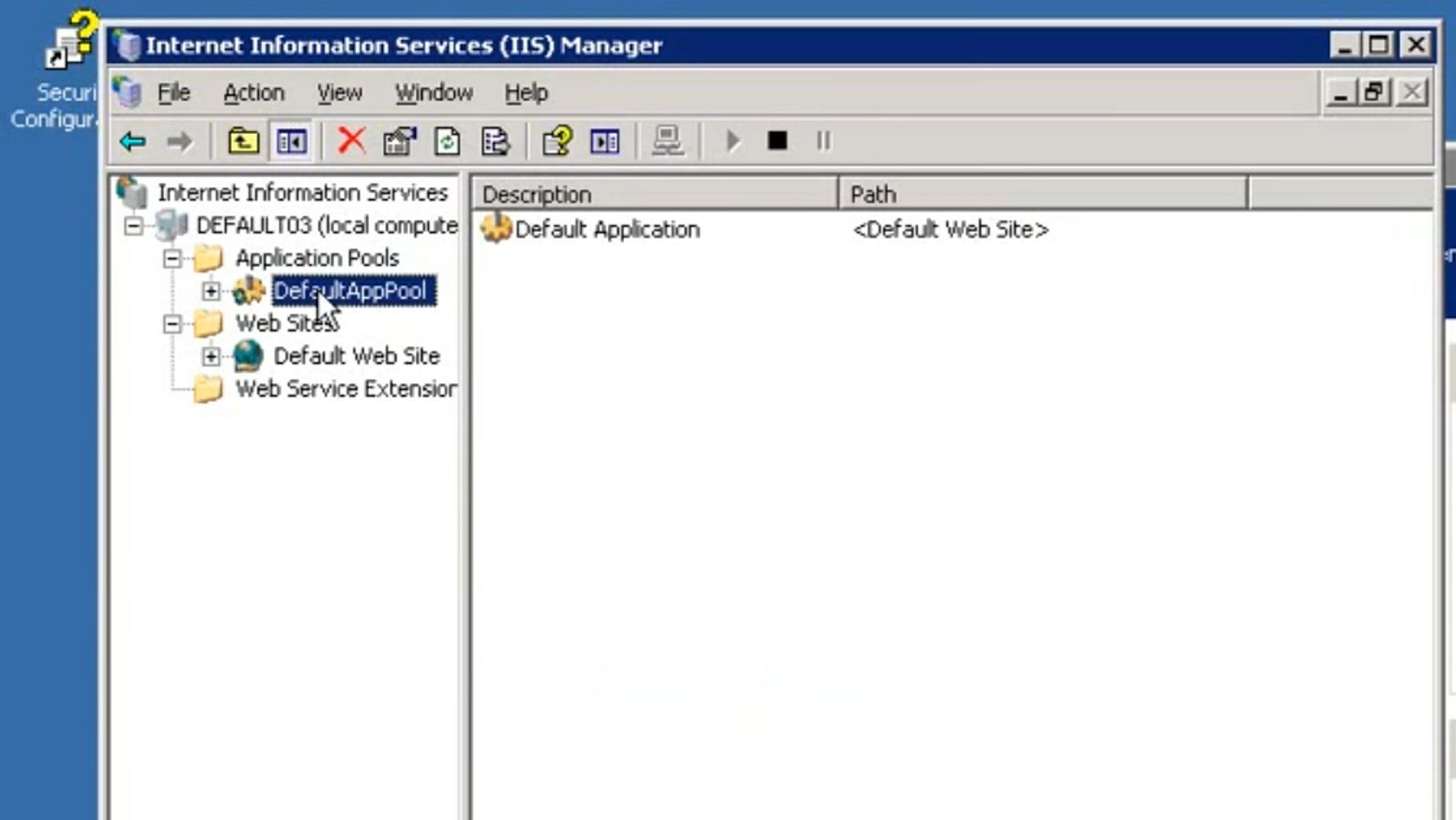Click the Back arrow toolbar icon

coord(132,141)
